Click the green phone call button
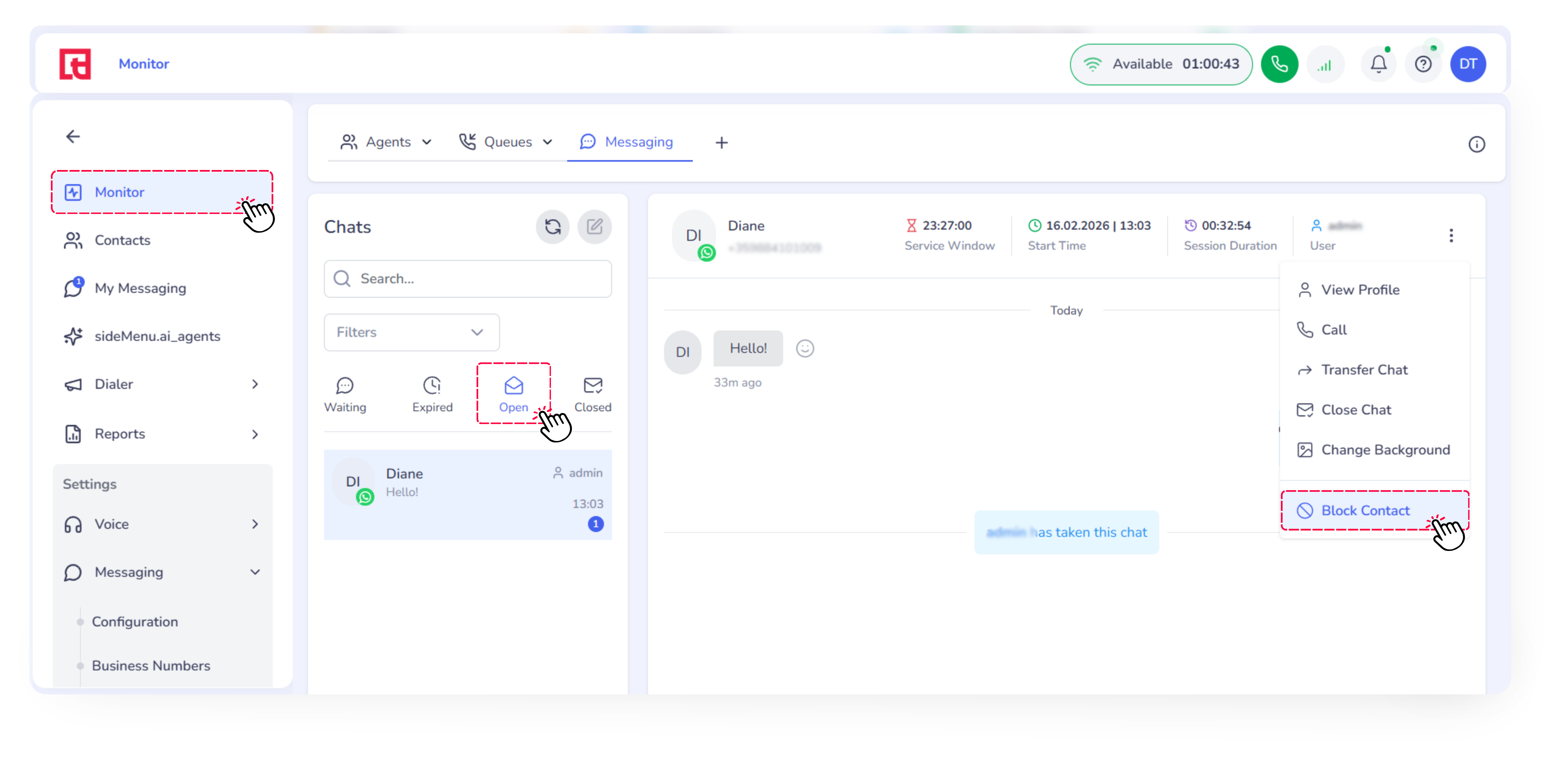1568x764 pixels. pos(1279,64)
